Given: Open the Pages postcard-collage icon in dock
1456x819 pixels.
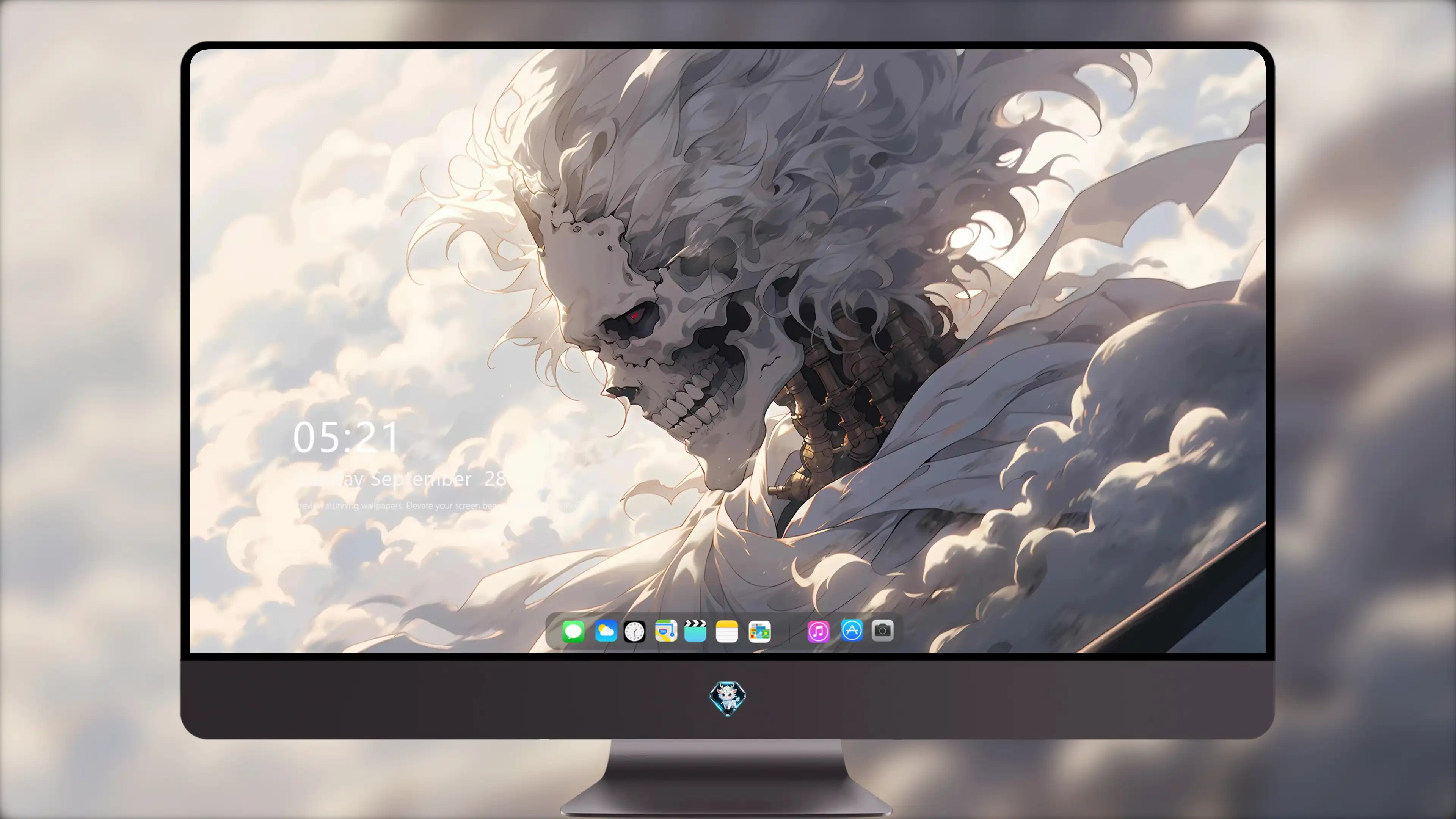Looking at the screenshot, I should [x=759, y=631].
